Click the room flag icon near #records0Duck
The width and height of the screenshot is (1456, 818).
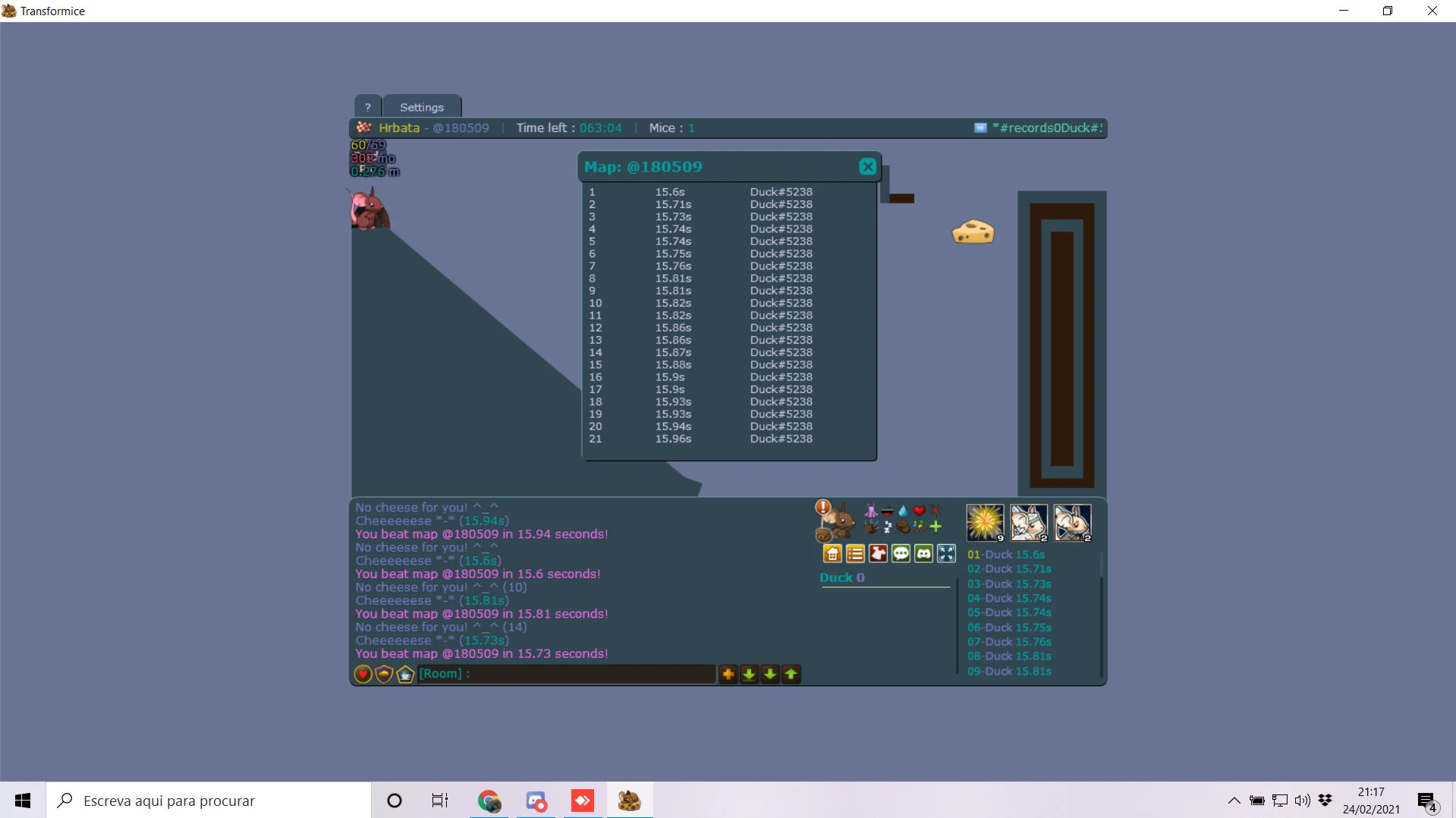click(x=980, y=128)
